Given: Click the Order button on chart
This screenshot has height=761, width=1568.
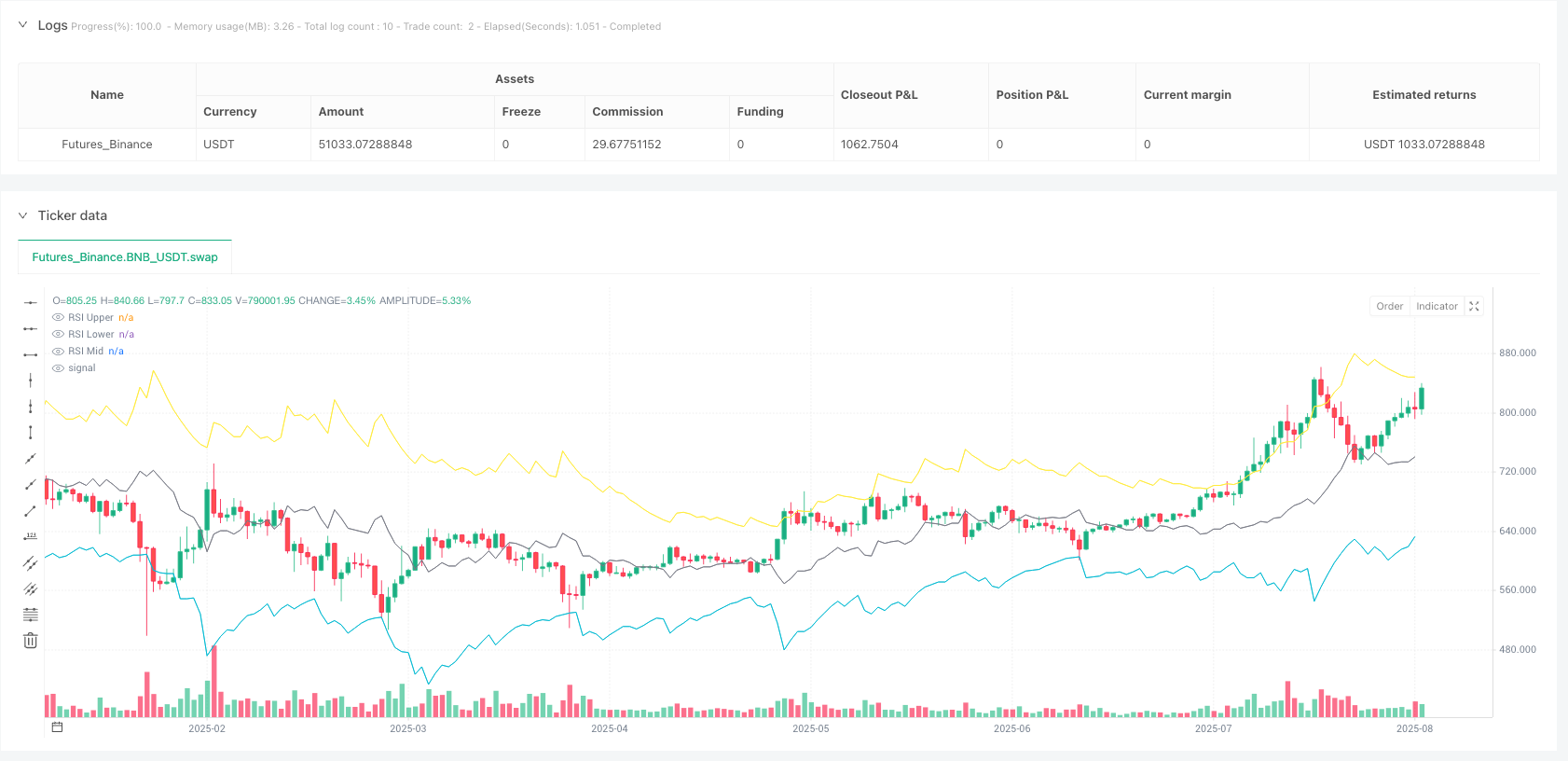Looking at the screenshot, I should (1389, 306).
